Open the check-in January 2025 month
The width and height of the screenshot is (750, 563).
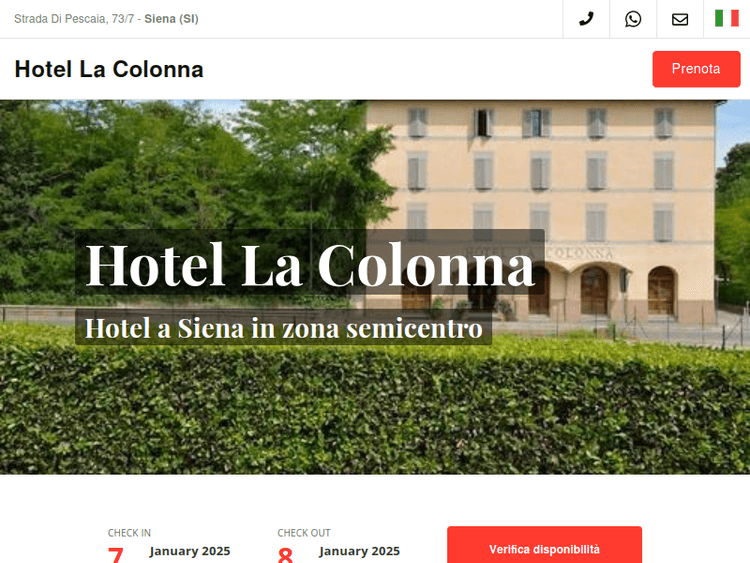190,551
